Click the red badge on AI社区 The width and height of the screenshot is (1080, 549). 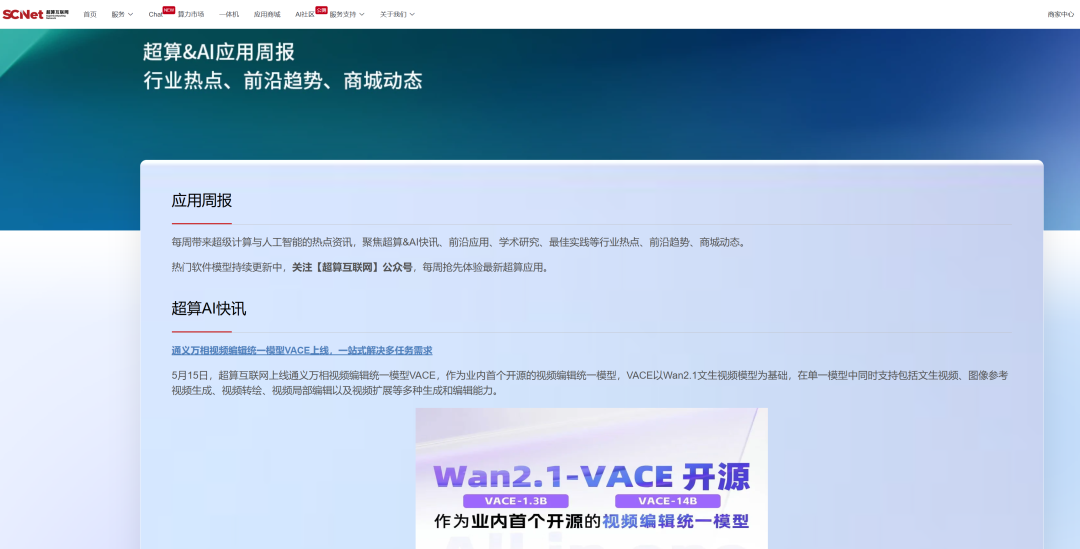pyautogui.click(x=321, y=10)
